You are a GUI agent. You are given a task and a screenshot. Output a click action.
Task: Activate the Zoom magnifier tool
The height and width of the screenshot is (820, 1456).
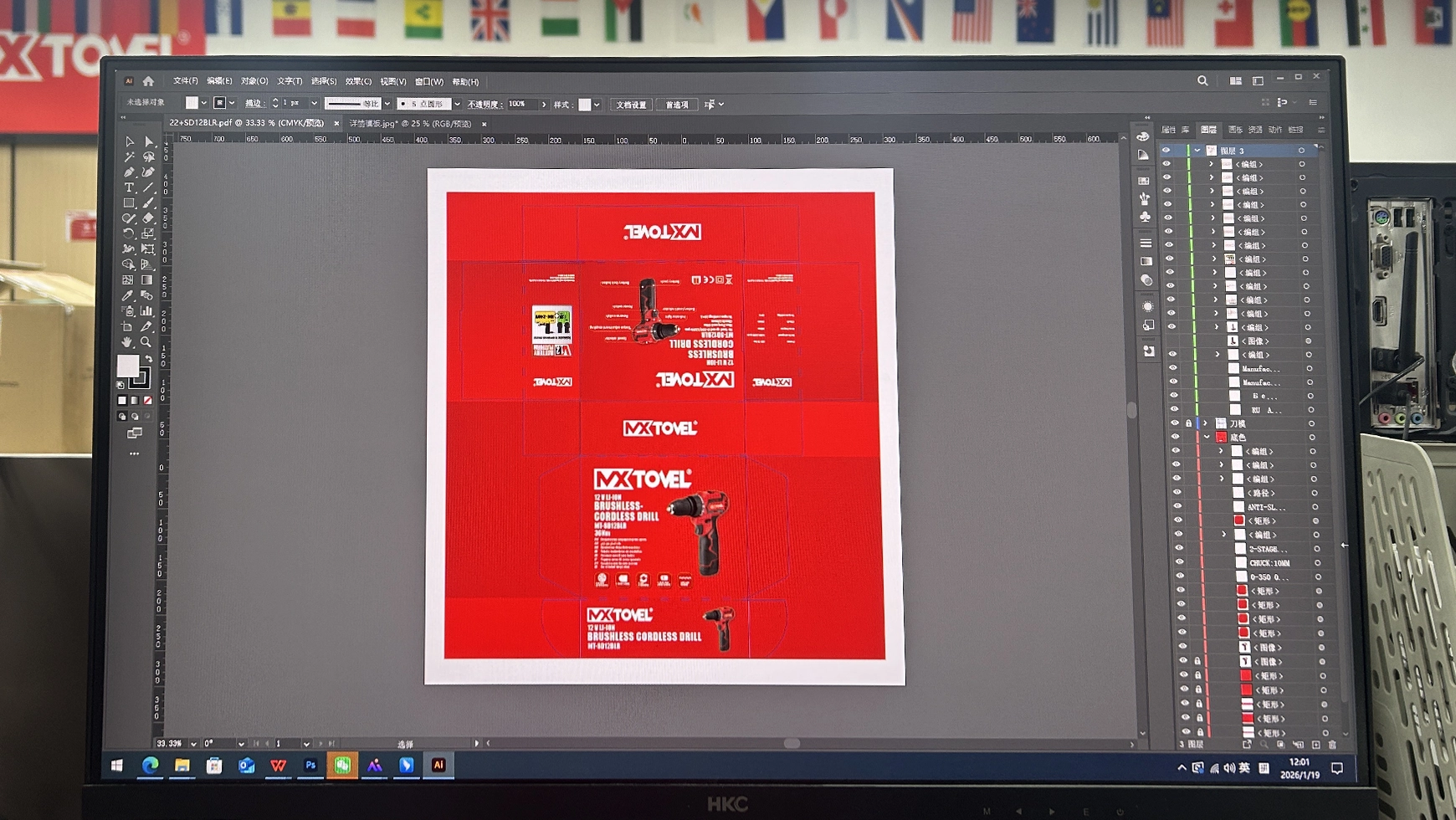pyautogui.click(x=146, y=342)
